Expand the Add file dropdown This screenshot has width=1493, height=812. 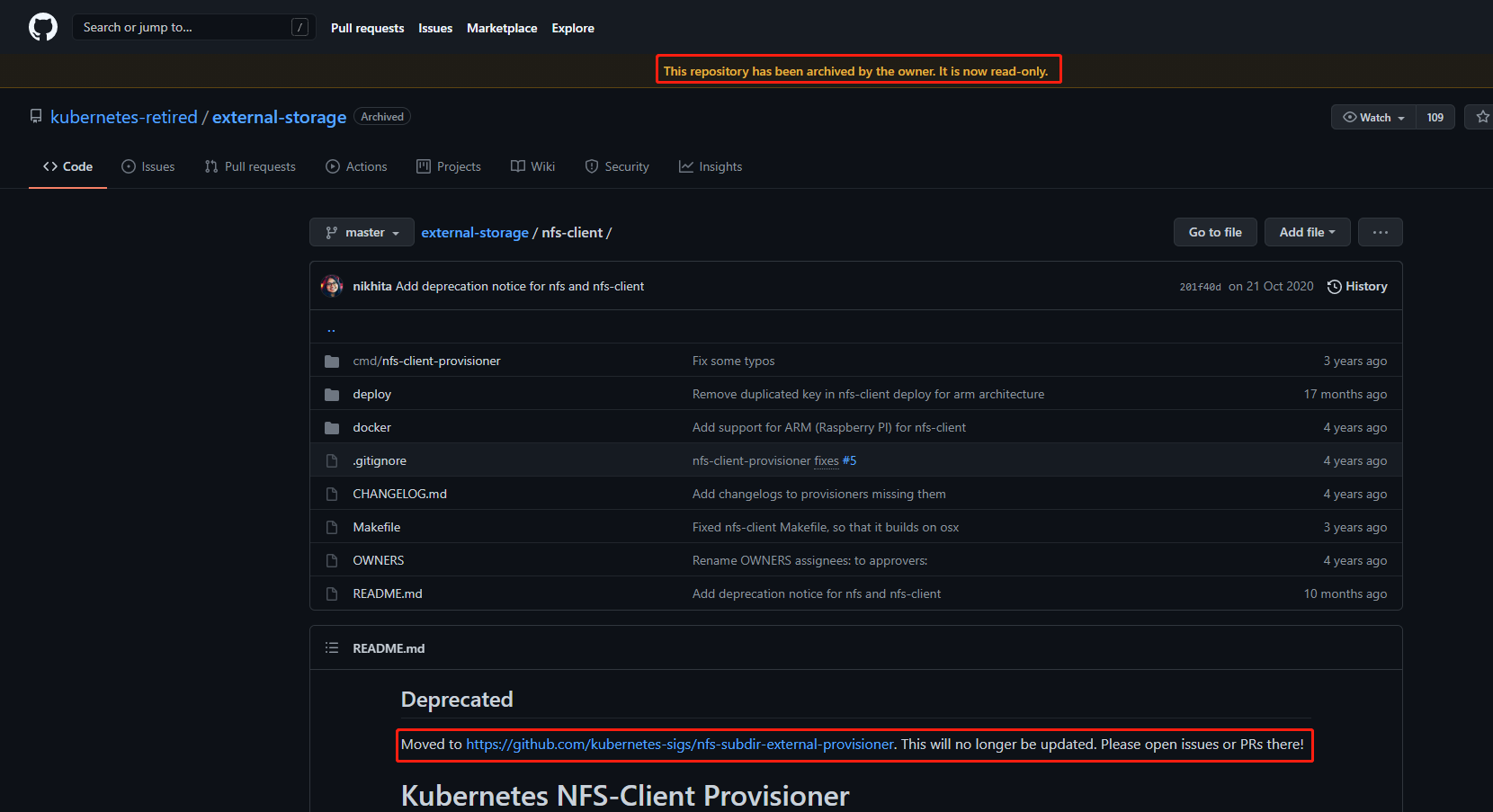click(1307, 232)
